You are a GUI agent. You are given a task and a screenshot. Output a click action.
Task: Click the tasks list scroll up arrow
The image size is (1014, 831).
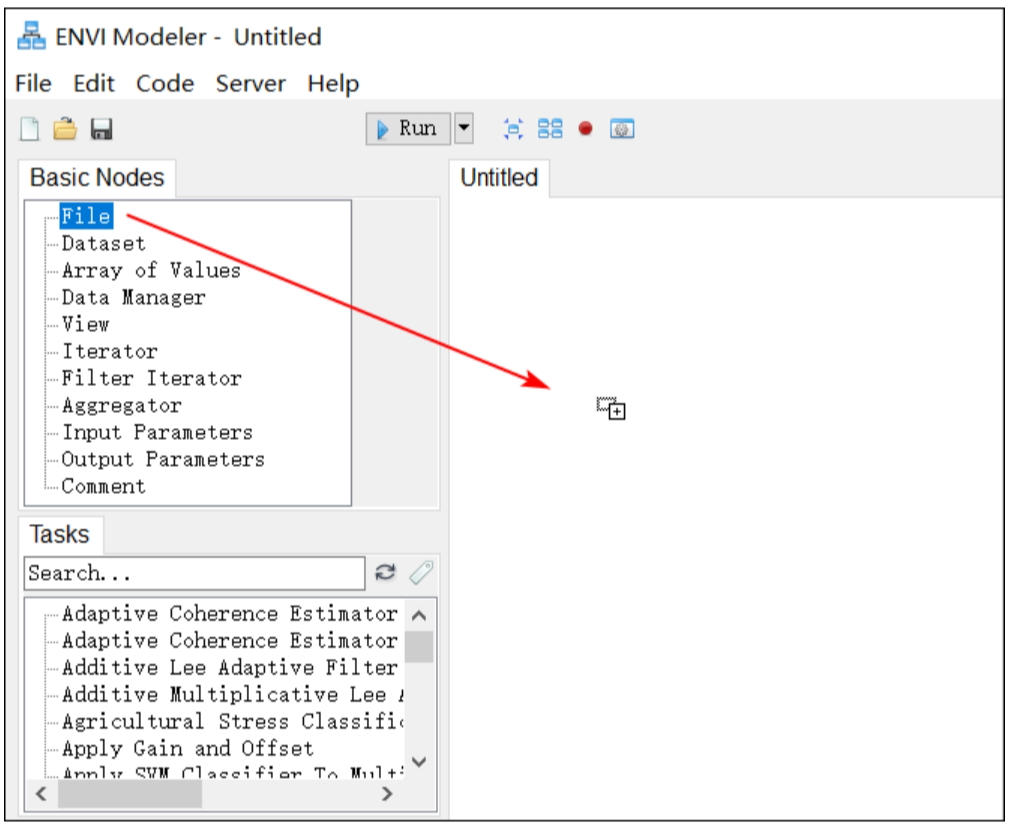[x=419, y=616]
